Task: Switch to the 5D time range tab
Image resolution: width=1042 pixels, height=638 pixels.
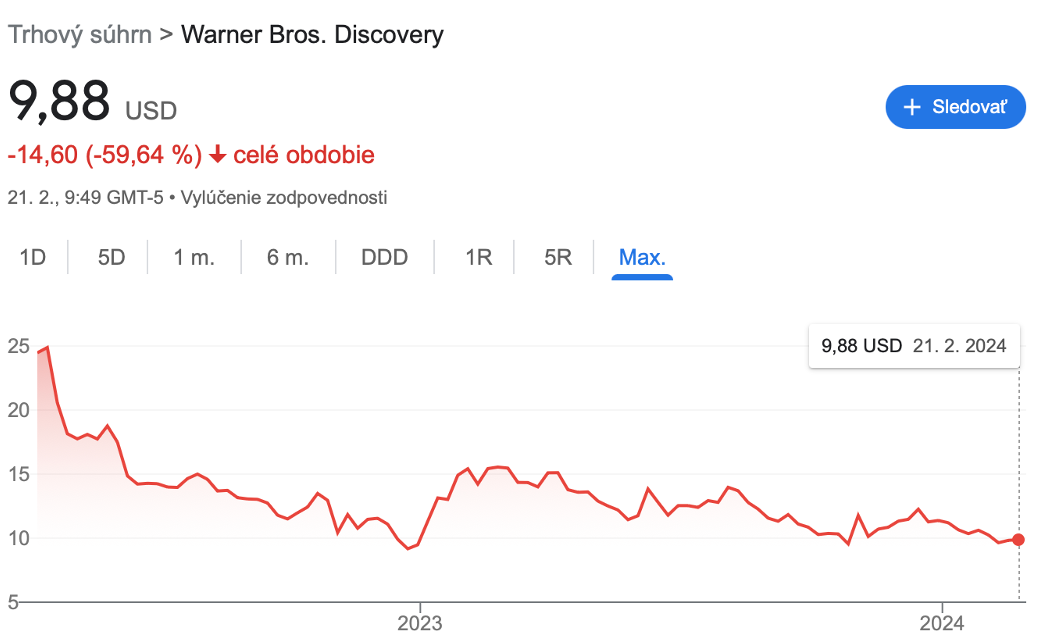Action: [109, 257]
